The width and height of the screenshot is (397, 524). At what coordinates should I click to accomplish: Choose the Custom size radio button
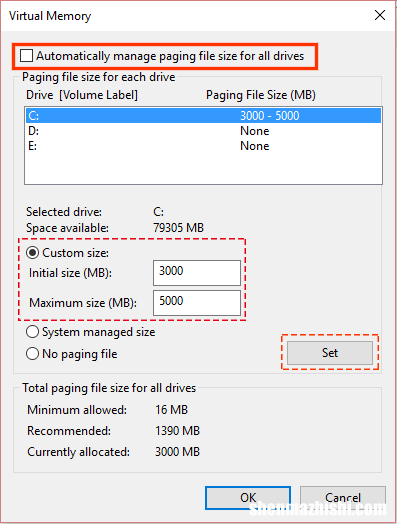[33, 253]
